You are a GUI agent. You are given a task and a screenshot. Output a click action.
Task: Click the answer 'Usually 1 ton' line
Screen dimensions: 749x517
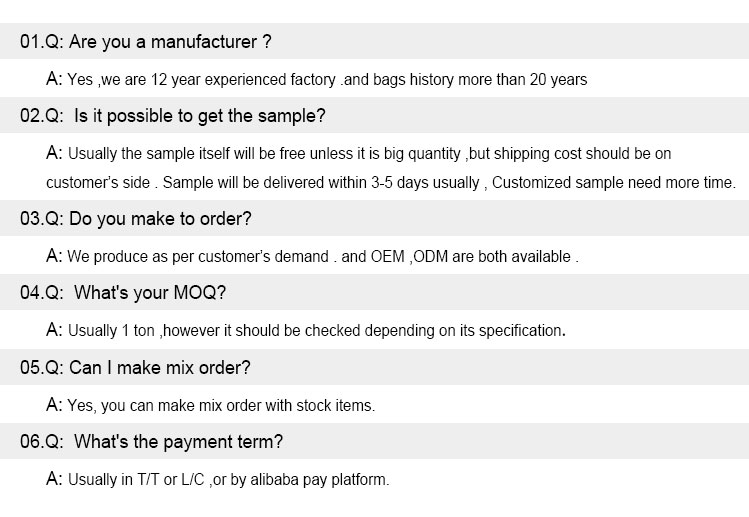tap(306, 330)
